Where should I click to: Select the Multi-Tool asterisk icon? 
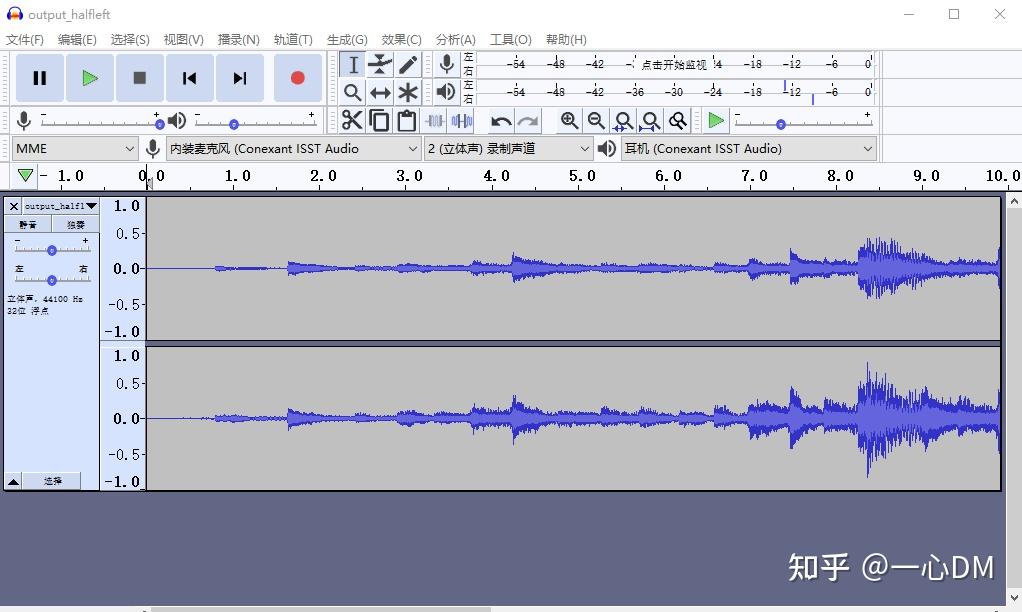(x=408, y=93)
